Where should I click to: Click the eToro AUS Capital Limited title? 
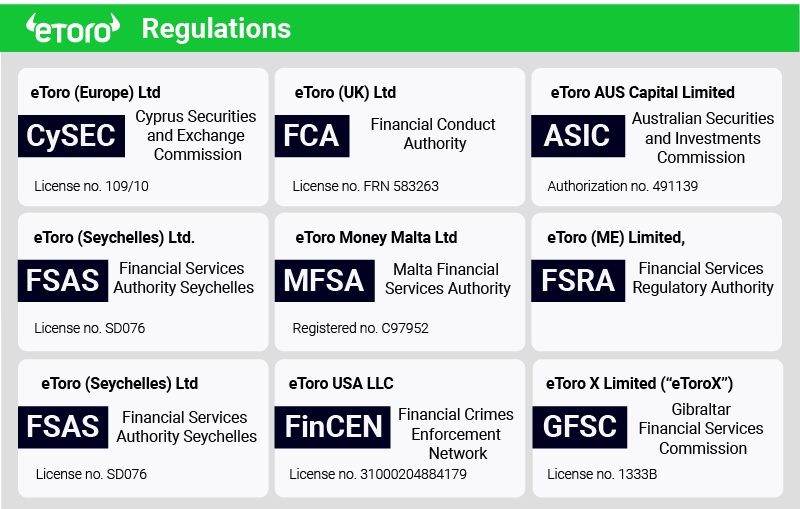pyautogui.click(x=642, y=92)
